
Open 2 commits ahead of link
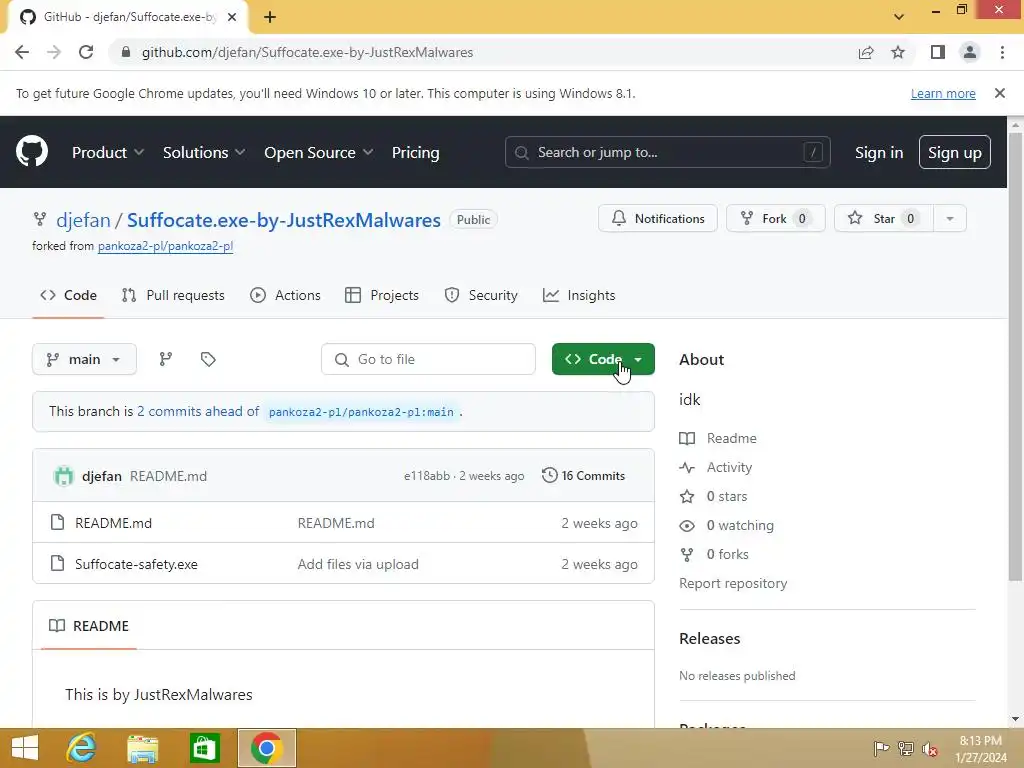[198, 411]
